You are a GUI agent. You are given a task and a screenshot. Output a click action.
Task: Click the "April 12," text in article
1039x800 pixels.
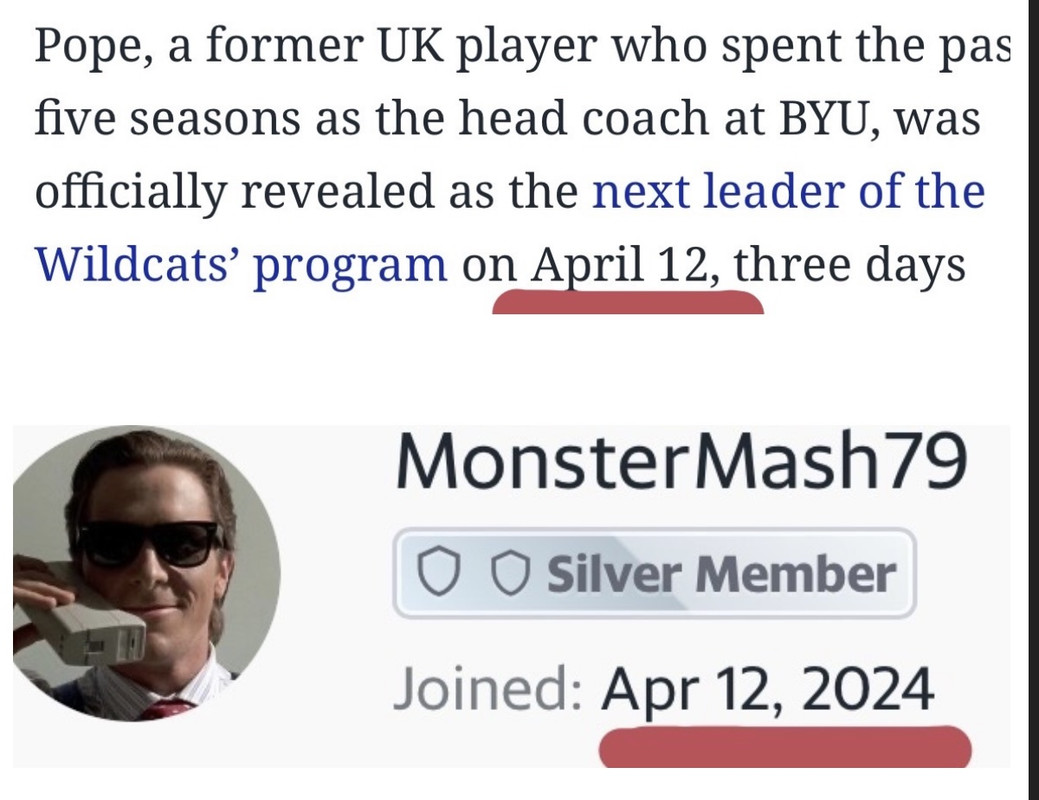click(x=624, y=265)
